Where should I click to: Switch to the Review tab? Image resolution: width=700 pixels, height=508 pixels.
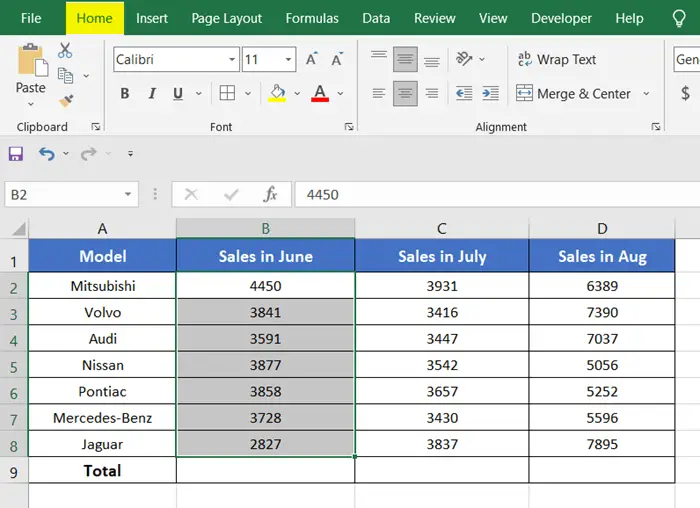pos(434,18)
